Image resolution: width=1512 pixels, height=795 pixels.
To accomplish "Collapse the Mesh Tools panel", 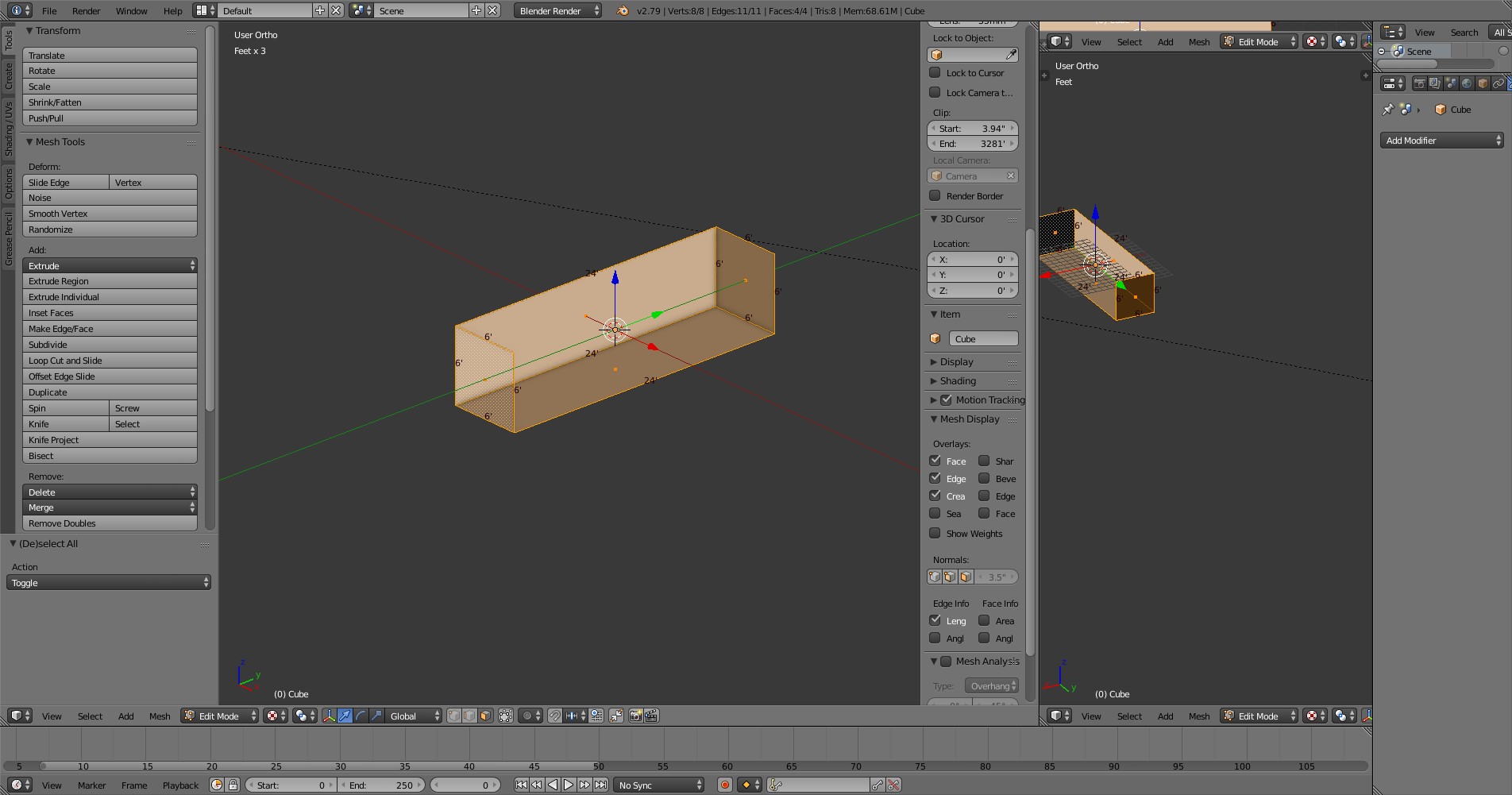I will [x=29, y=142].
